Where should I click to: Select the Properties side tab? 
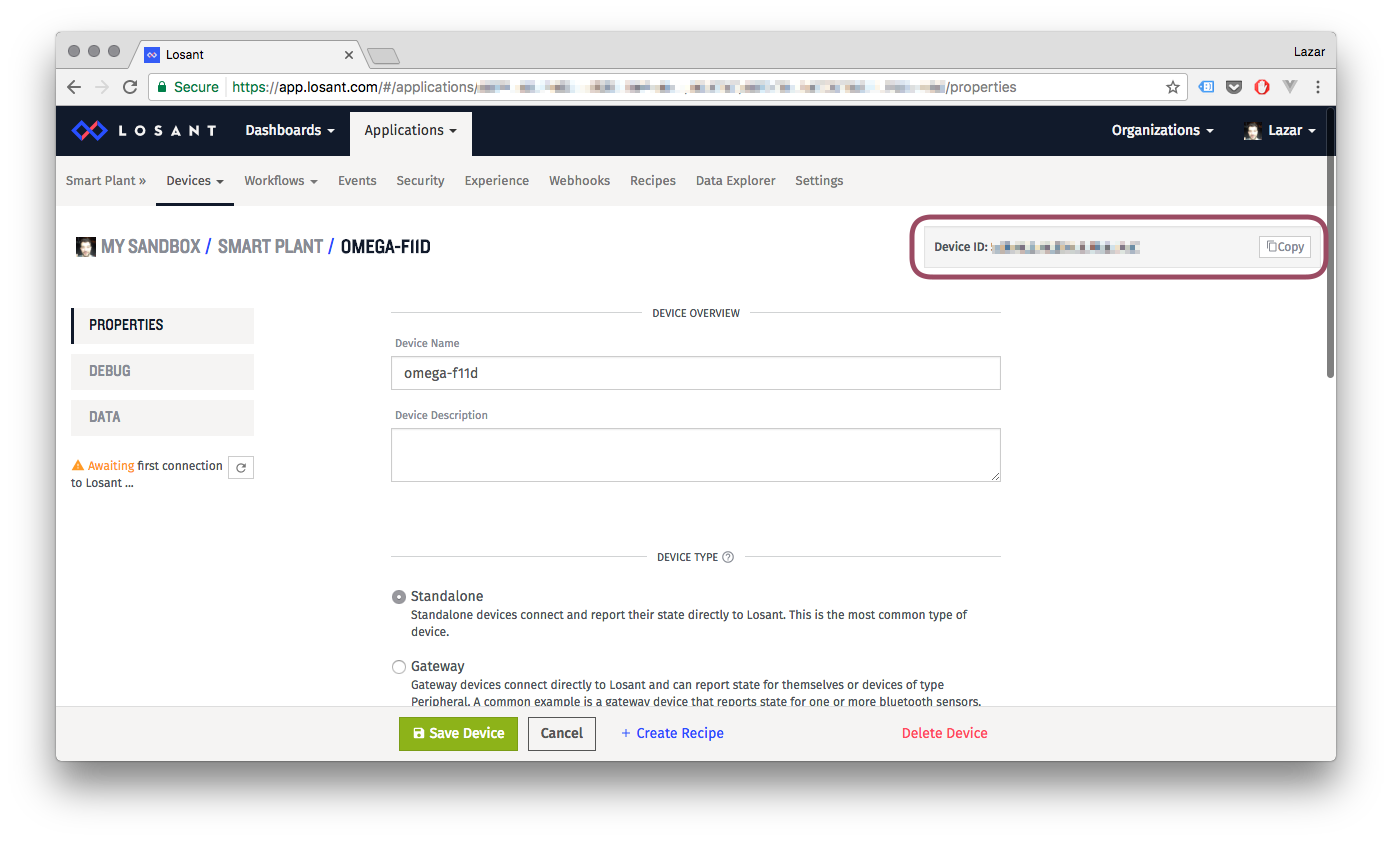[x=162, y=326]
